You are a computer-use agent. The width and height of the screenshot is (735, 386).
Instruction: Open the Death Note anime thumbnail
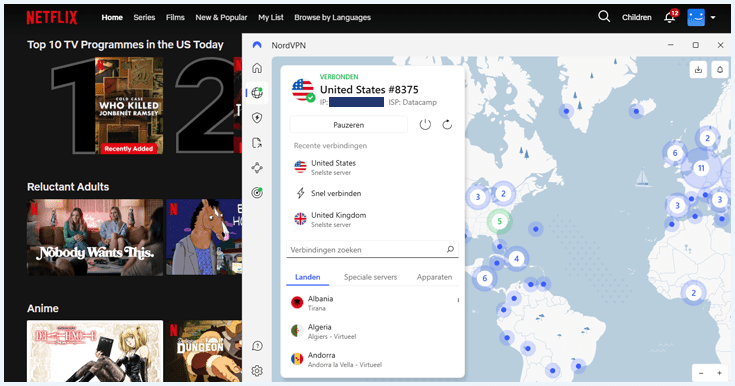click(95, 351)
